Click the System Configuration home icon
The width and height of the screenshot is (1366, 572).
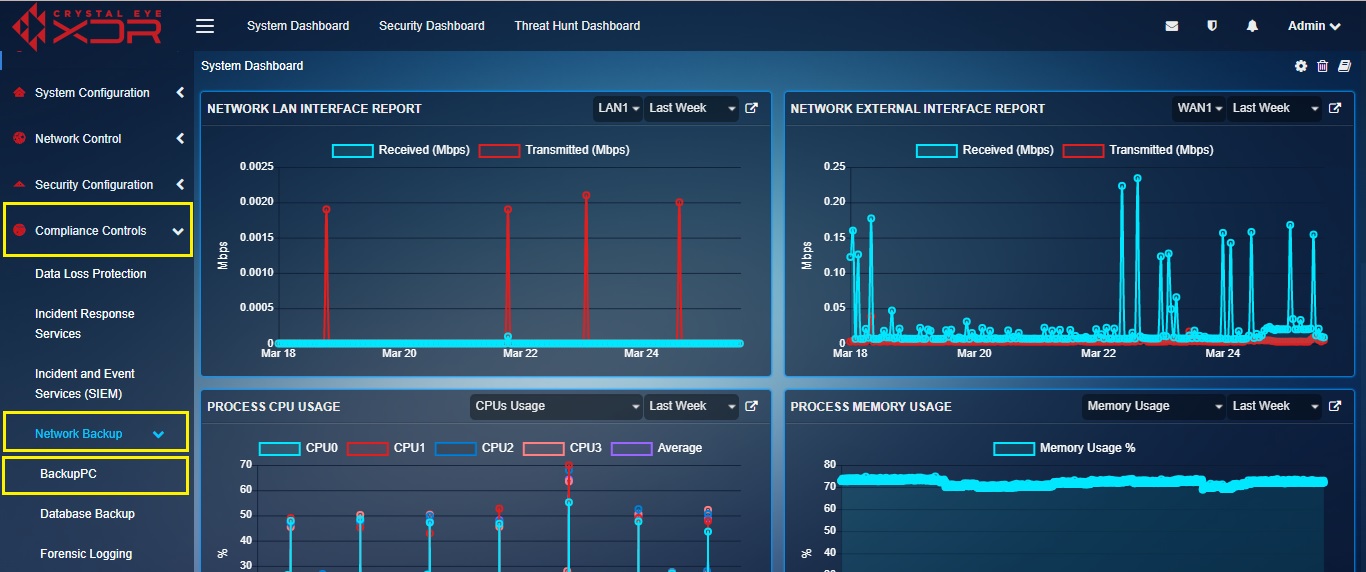(18, 92)
